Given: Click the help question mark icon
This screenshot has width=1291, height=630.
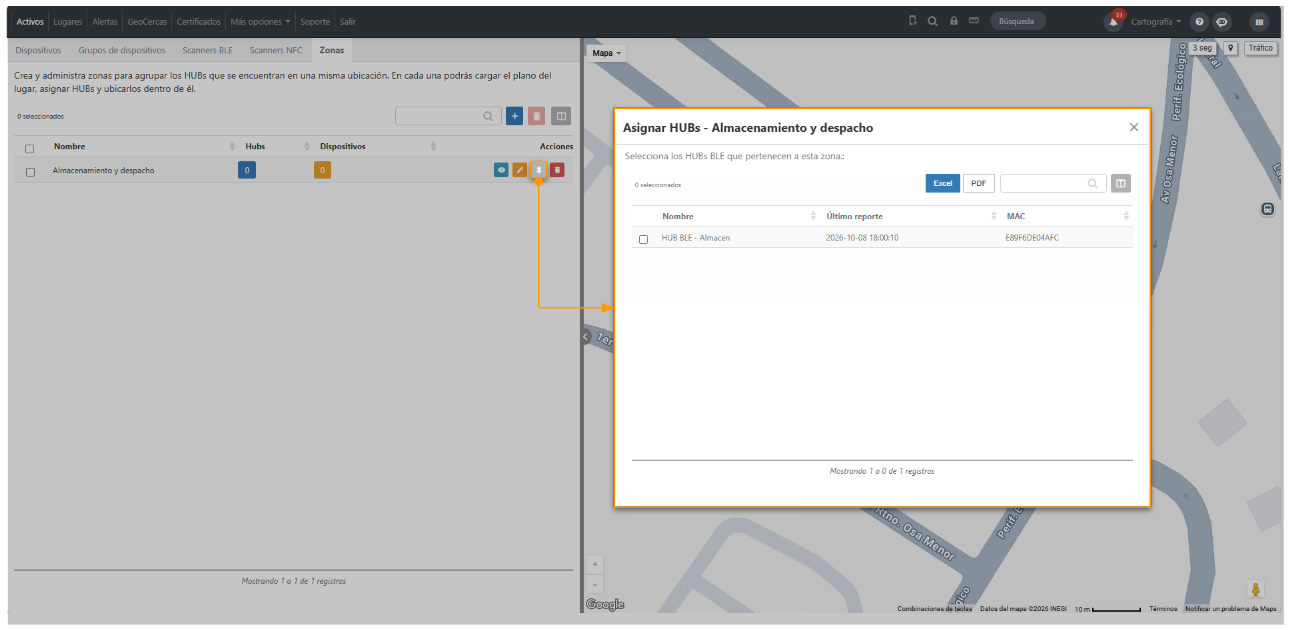Looking at the screenshot, I should coord(1199,22).
